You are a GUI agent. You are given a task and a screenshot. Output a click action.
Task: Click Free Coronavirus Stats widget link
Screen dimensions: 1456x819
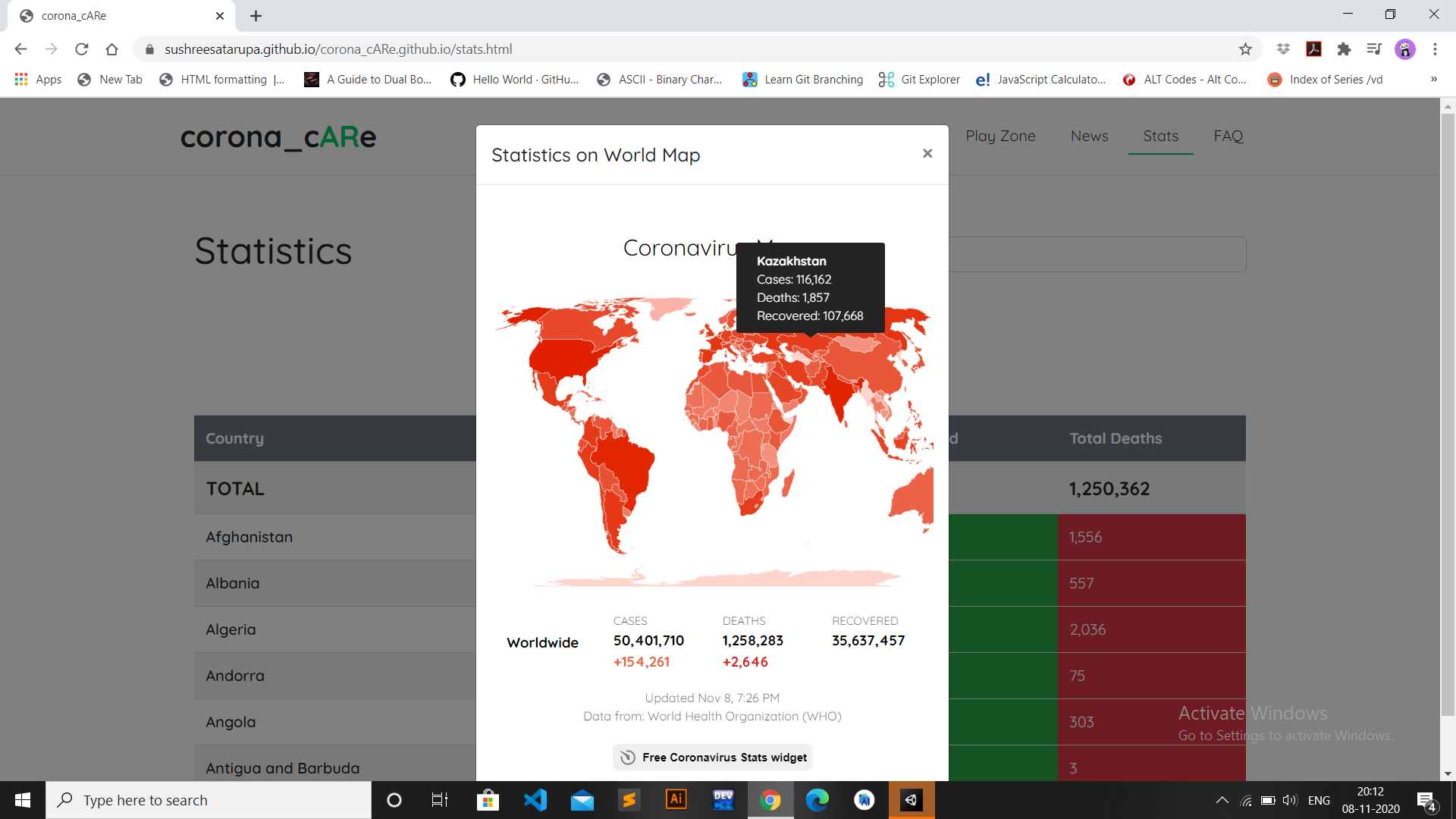(x=713, y=757)
